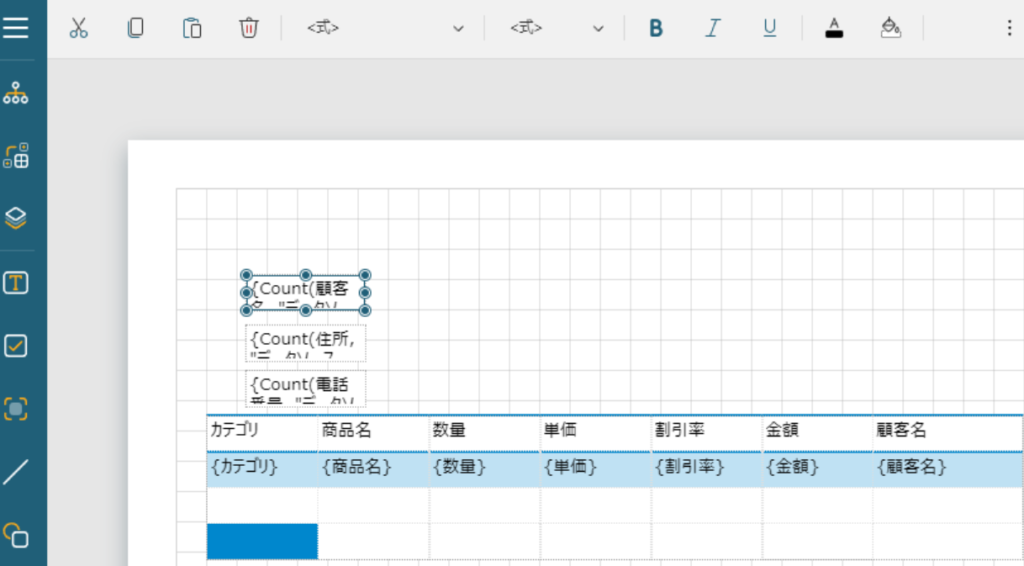The height and width of the screenshot is (566, 1024).
Task: Click the Copy icon in toolbar
Action: click(x=135, y=28)
